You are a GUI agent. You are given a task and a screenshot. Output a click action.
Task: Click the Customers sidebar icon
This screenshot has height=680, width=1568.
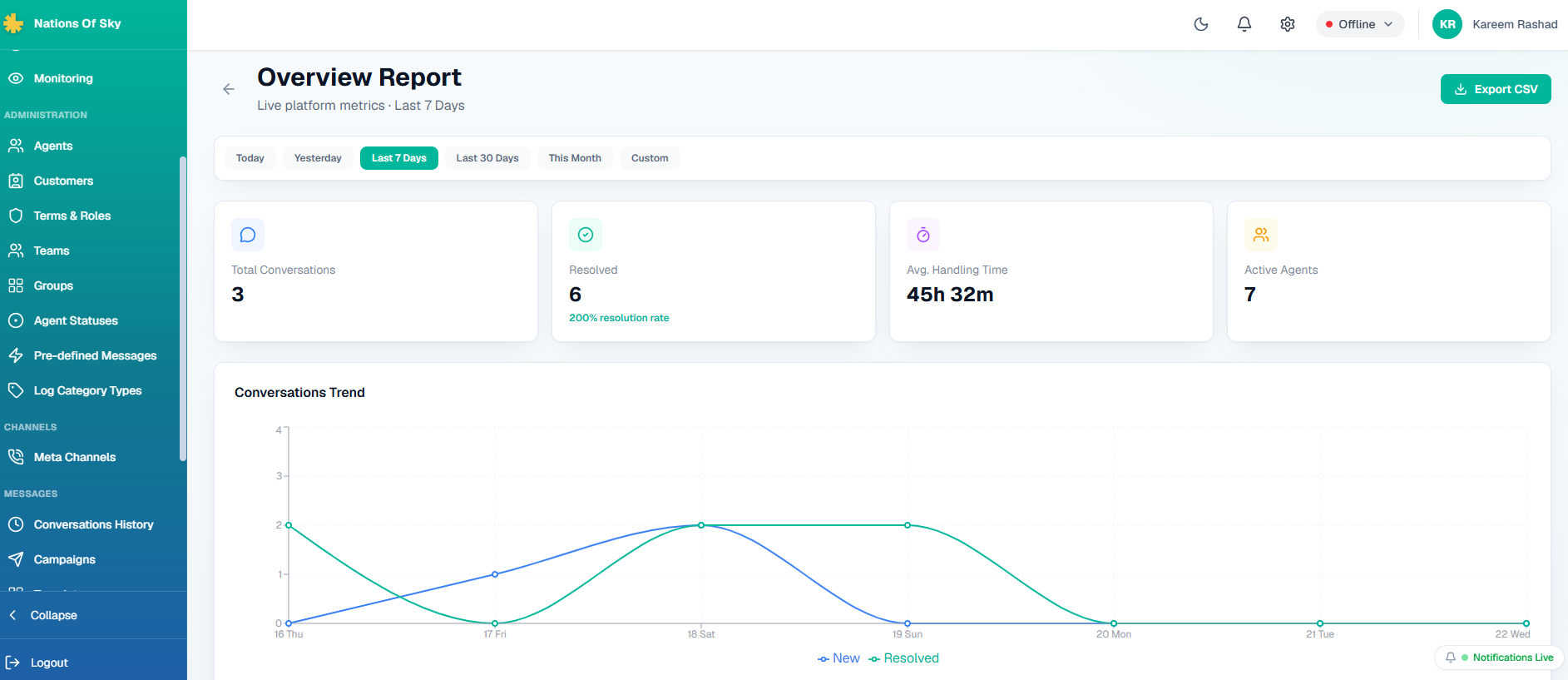(16, 181)
